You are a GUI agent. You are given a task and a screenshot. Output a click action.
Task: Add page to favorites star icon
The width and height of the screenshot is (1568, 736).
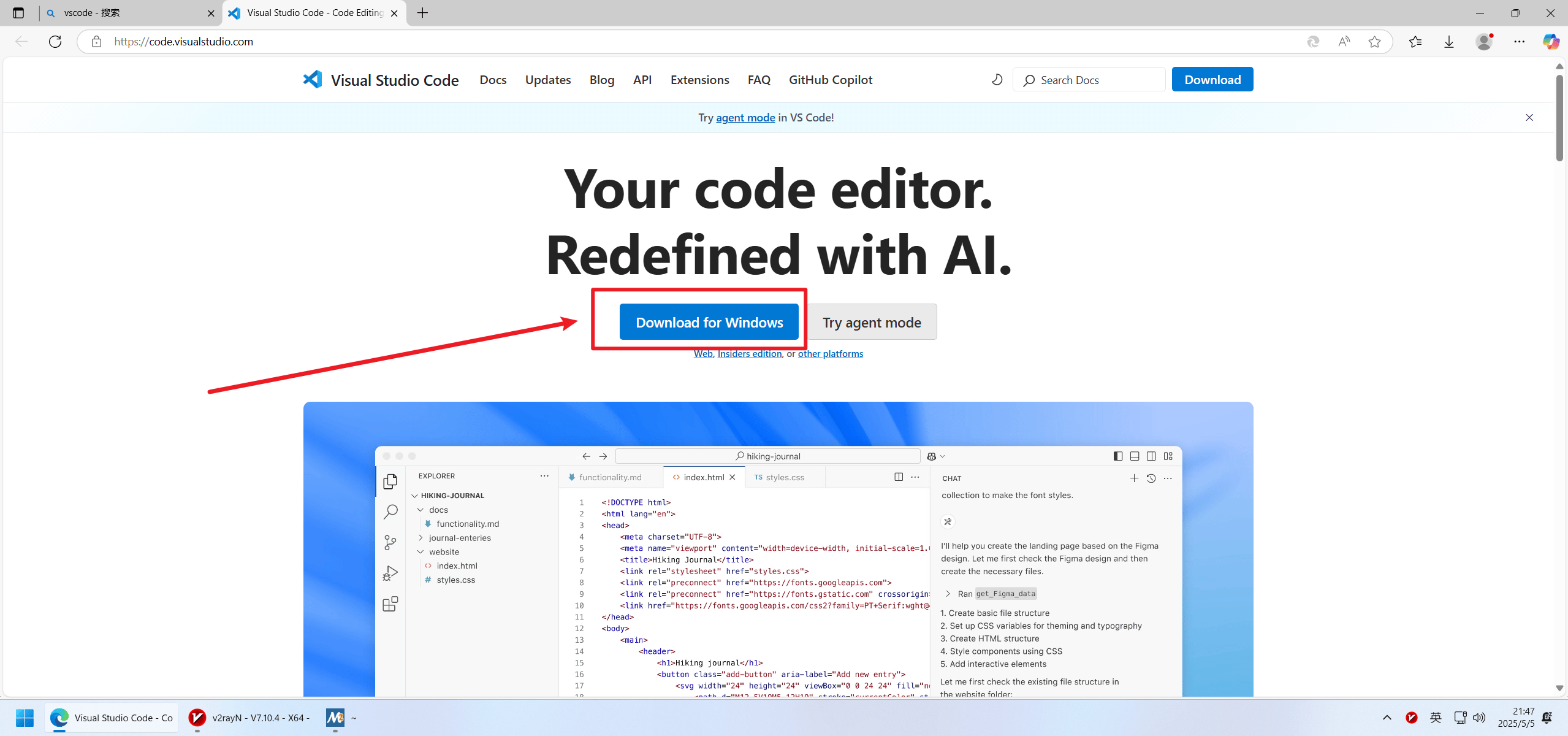(1374, 42)
